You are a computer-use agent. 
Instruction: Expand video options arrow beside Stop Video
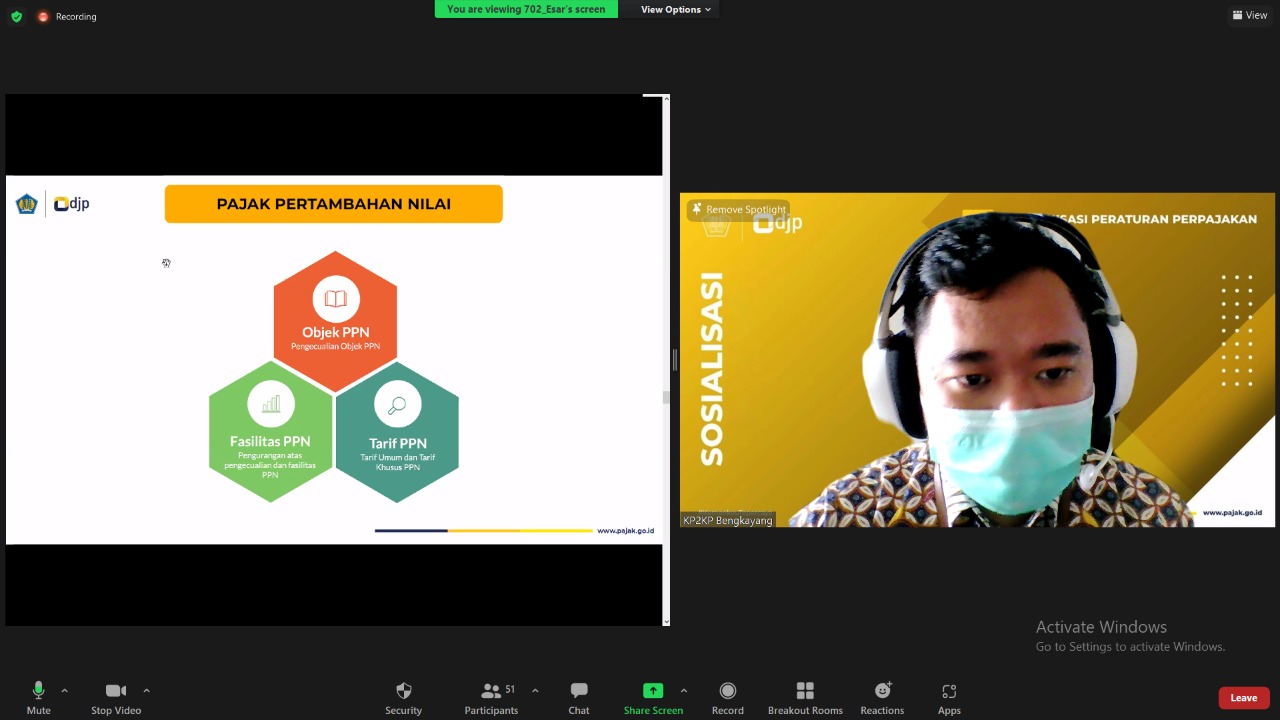coord(146,690)
